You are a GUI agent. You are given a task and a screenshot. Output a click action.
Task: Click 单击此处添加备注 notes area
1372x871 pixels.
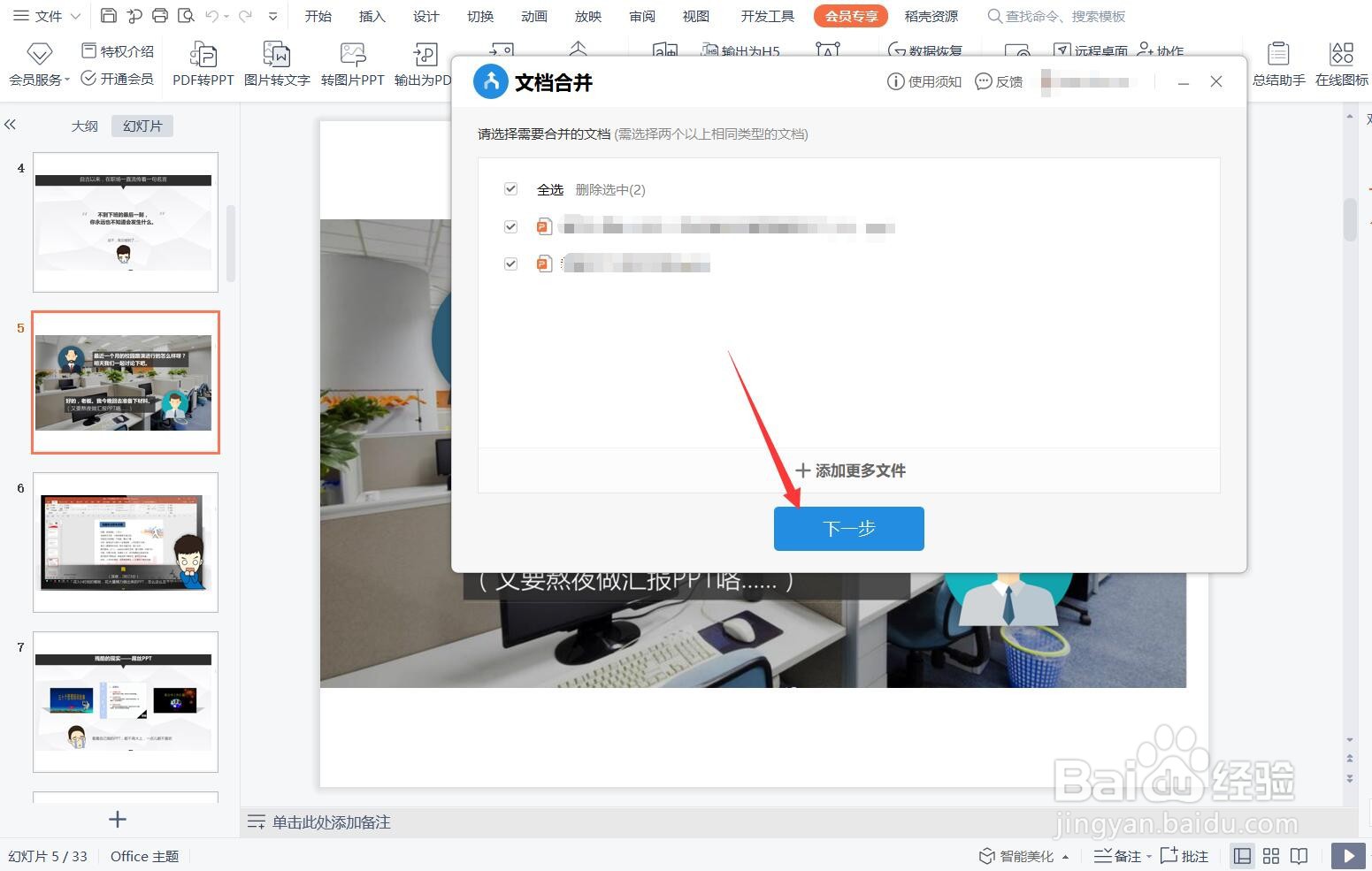pyautogui.click(x=331, y=822)
